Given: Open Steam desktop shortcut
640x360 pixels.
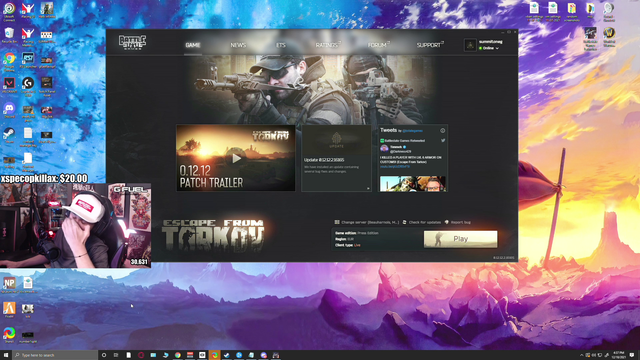Looking at the screenshot, I should coord(9,136).
